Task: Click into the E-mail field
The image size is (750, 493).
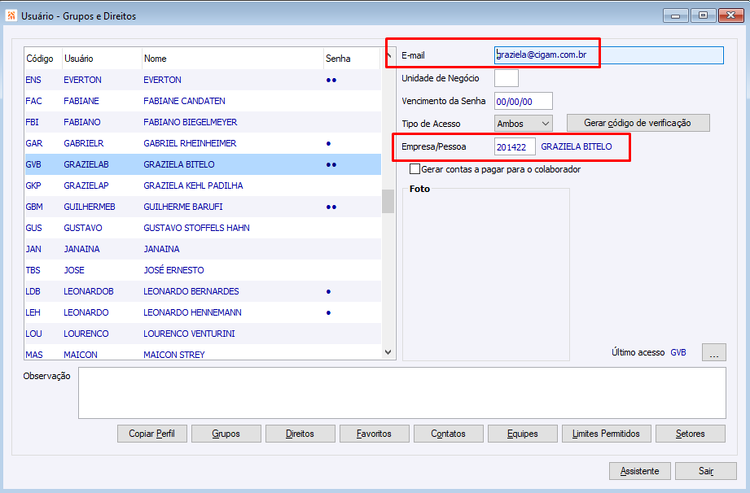Action: pos(608,55)
